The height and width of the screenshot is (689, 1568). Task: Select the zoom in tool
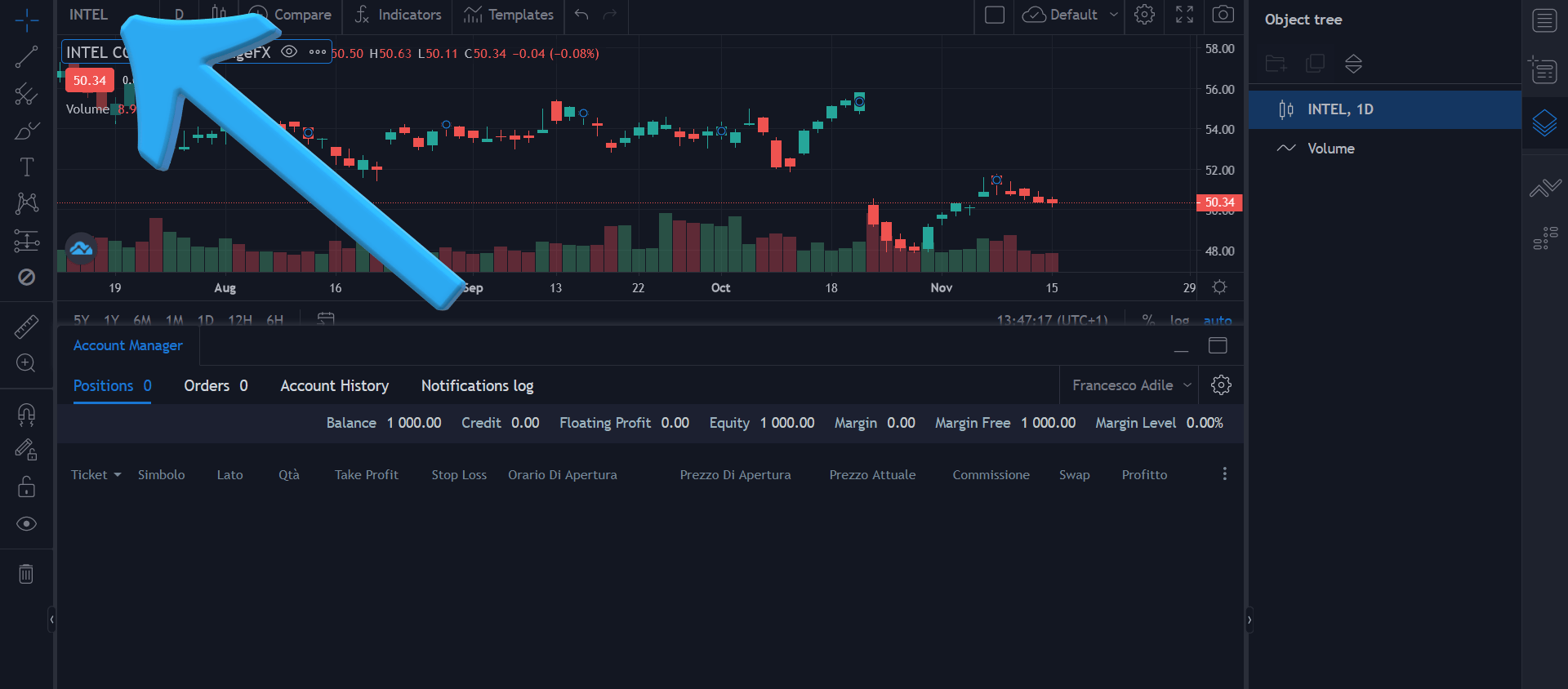click(x=26, y=363)
